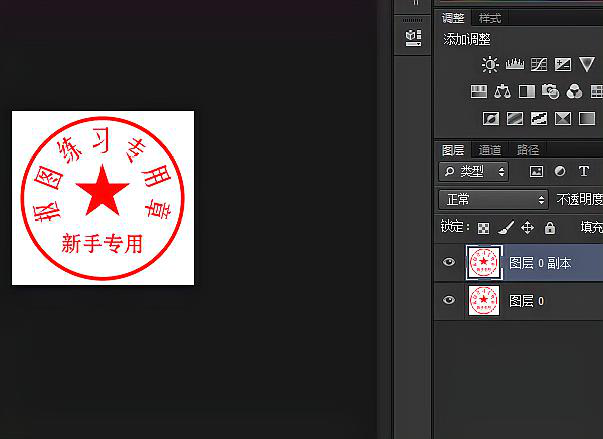Click the crossed-box adjustment icon
Viewport: 603px width, 439px height.
click(563, 118)
